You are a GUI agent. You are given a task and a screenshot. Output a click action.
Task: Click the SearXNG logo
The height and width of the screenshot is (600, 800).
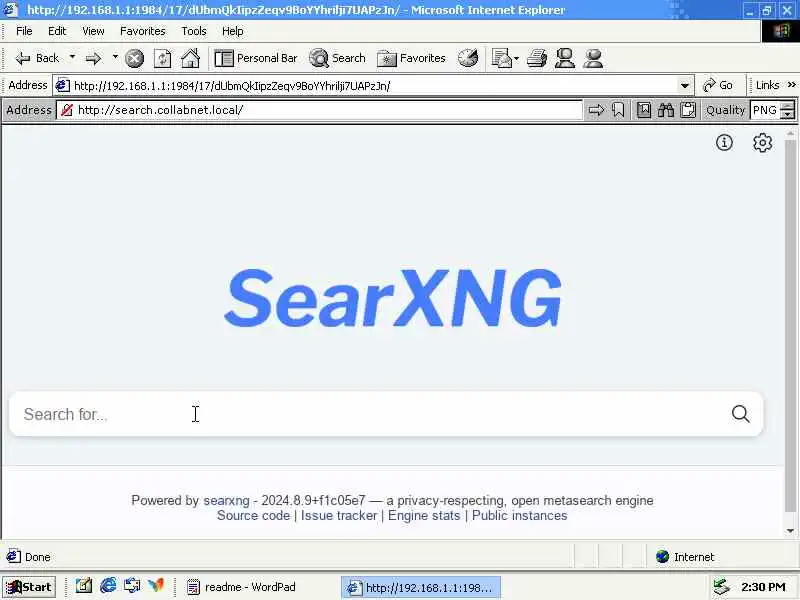[393, 298]
